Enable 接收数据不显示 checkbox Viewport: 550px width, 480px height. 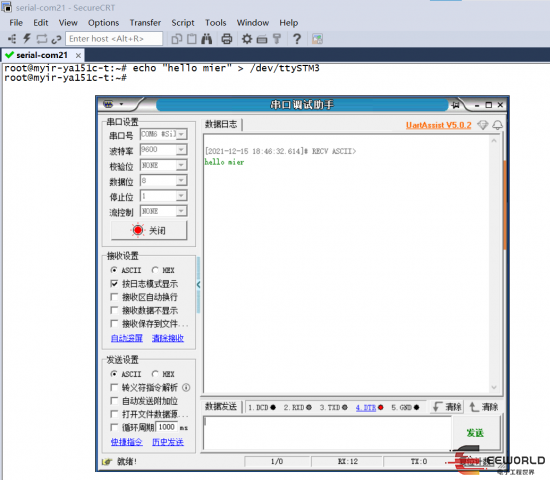[x=114, y=310]
